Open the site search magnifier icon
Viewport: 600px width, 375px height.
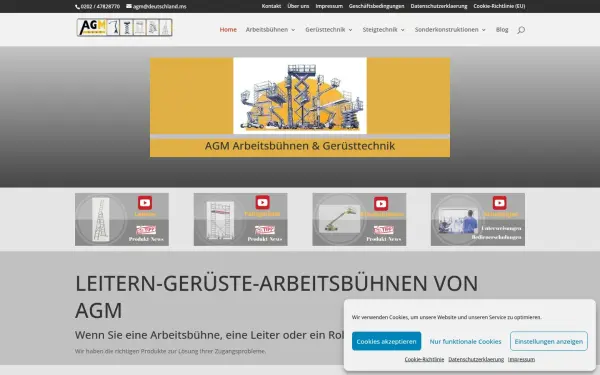(x=521, y=30)
